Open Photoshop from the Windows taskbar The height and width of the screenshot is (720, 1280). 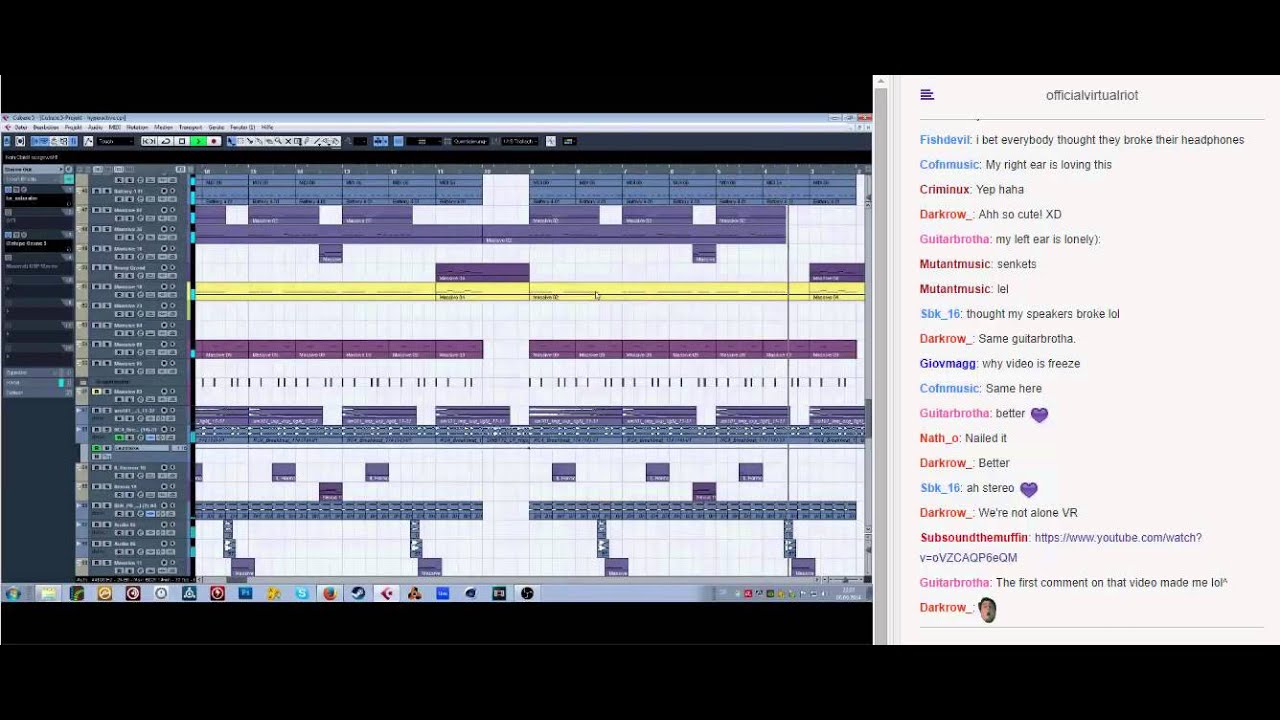(245, 593)
